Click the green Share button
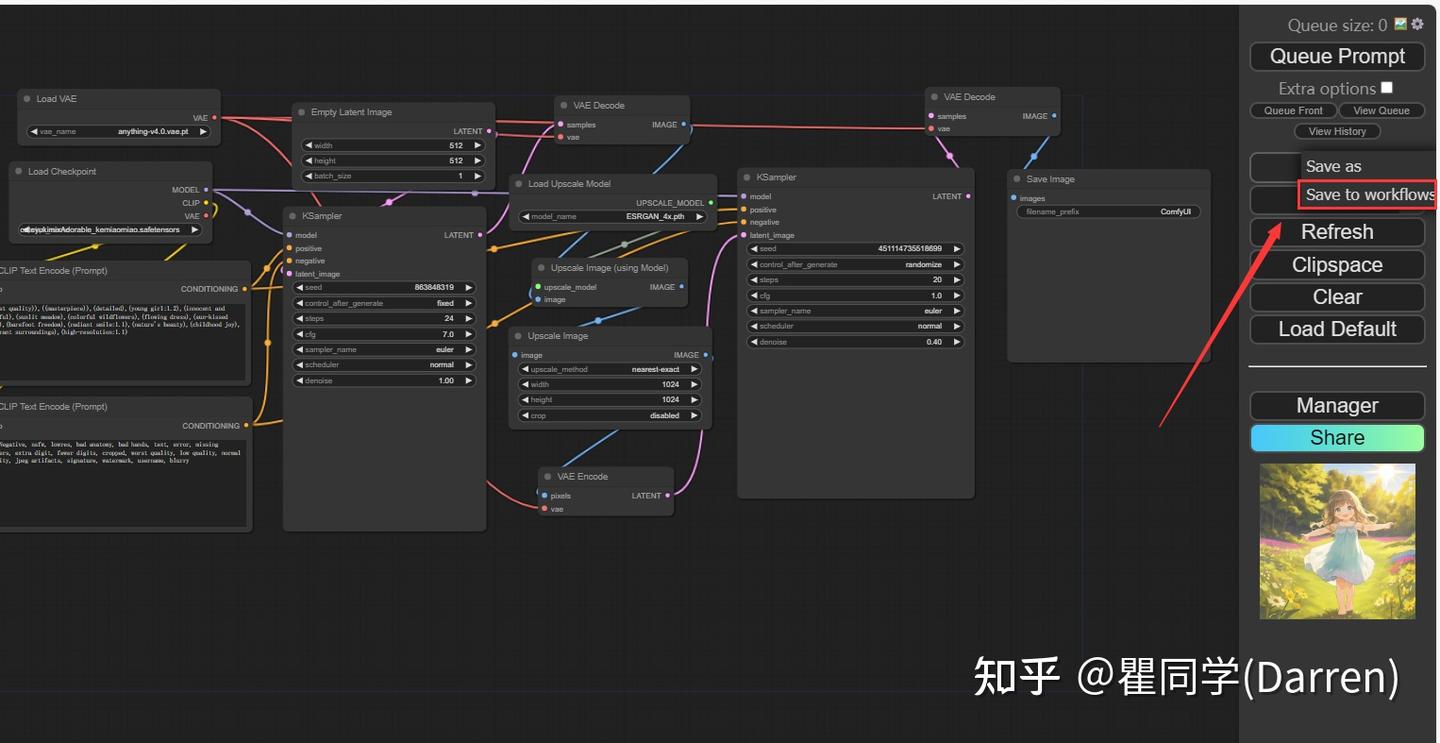 click(x=1337, y=437)
